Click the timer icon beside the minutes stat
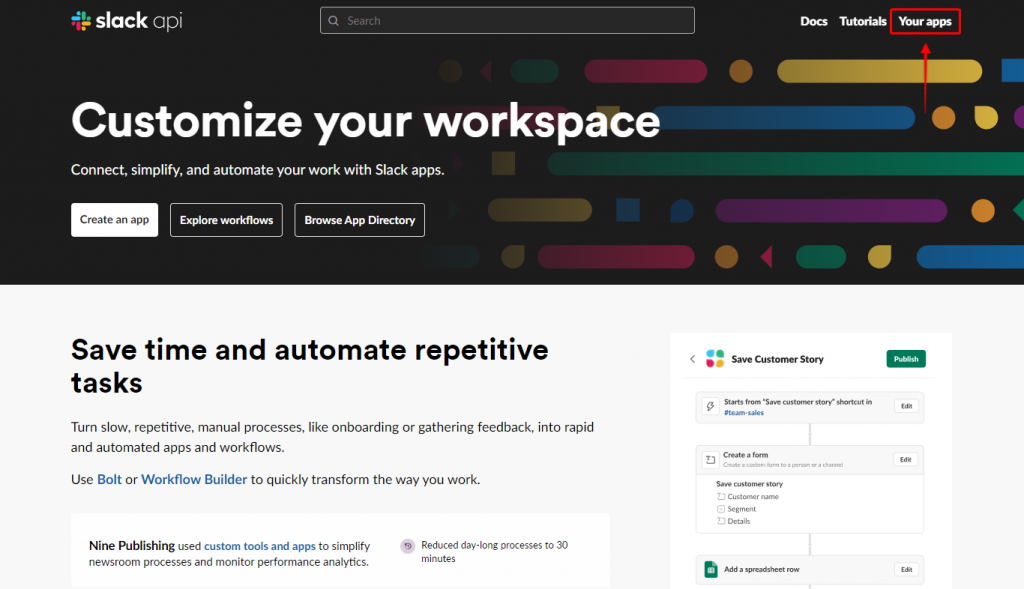The height and width of the screenshot is (589, 1024). pos(407,545)
